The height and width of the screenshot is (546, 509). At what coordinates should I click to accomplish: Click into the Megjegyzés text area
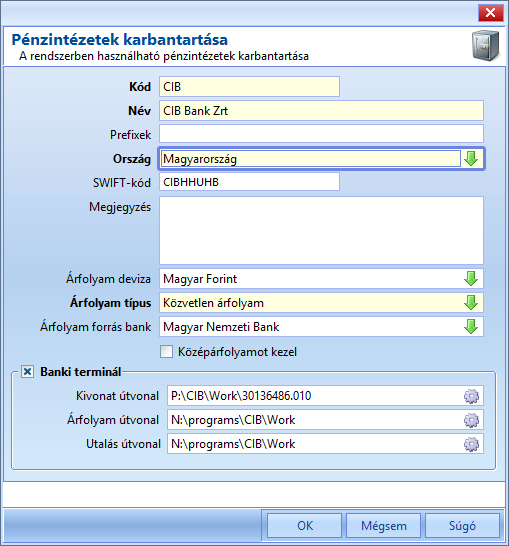[321, 231]
